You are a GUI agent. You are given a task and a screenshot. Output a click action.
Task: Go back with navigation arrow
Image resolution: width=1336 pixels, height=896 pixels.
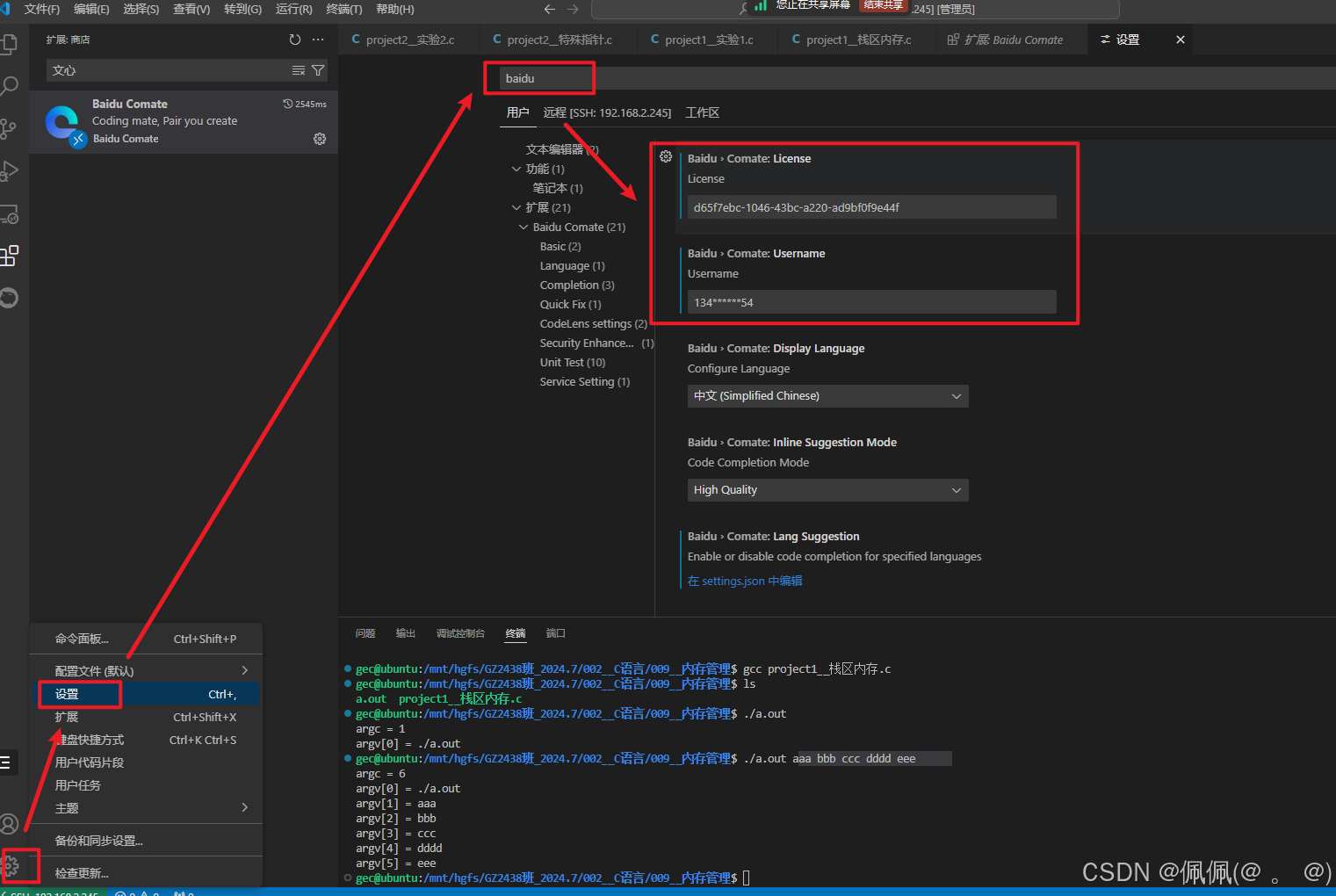click(550, 9)
